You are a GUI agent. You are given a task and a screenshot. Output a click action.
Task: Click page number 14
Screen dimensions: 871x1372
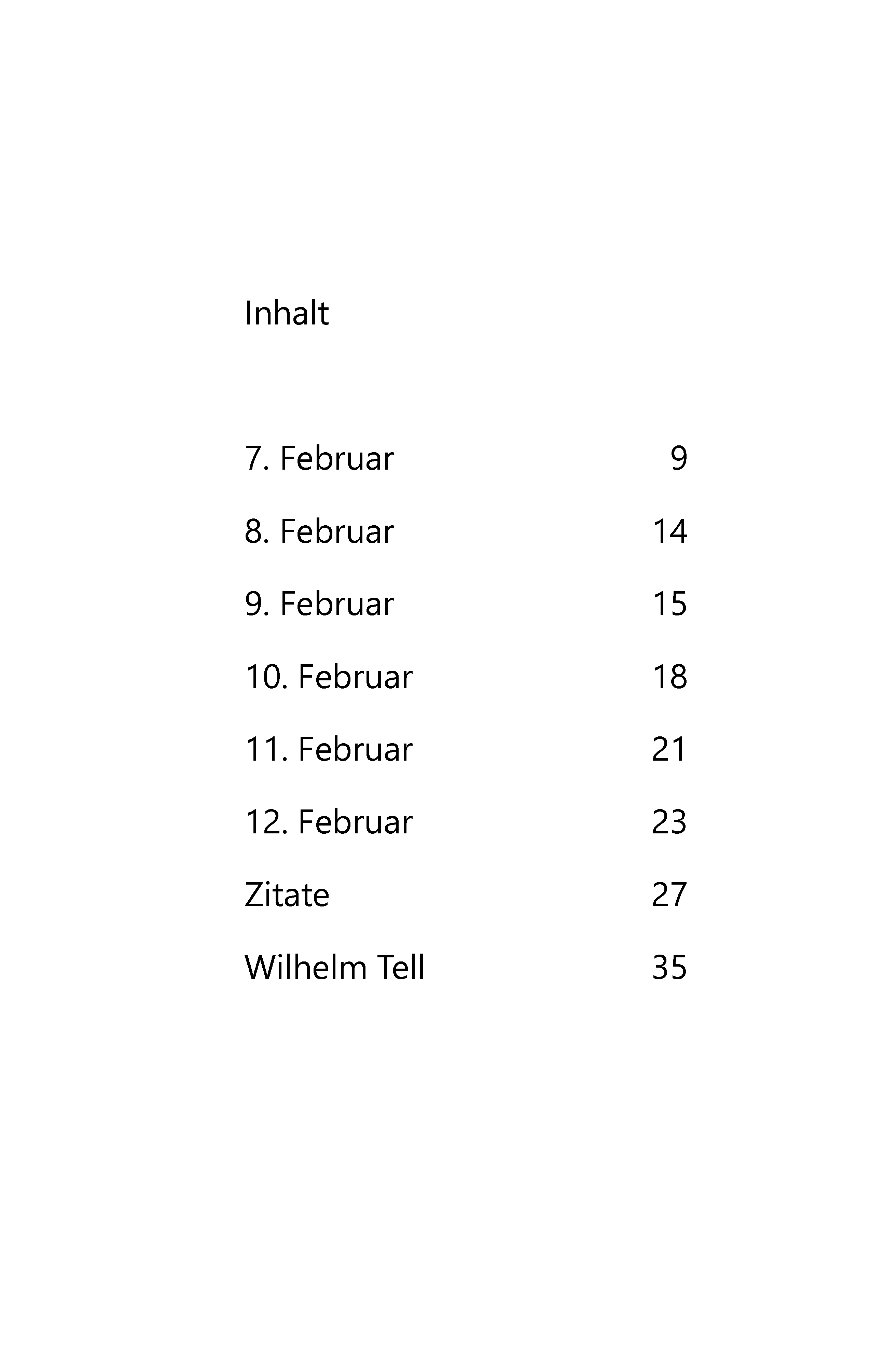click(670, 531)
